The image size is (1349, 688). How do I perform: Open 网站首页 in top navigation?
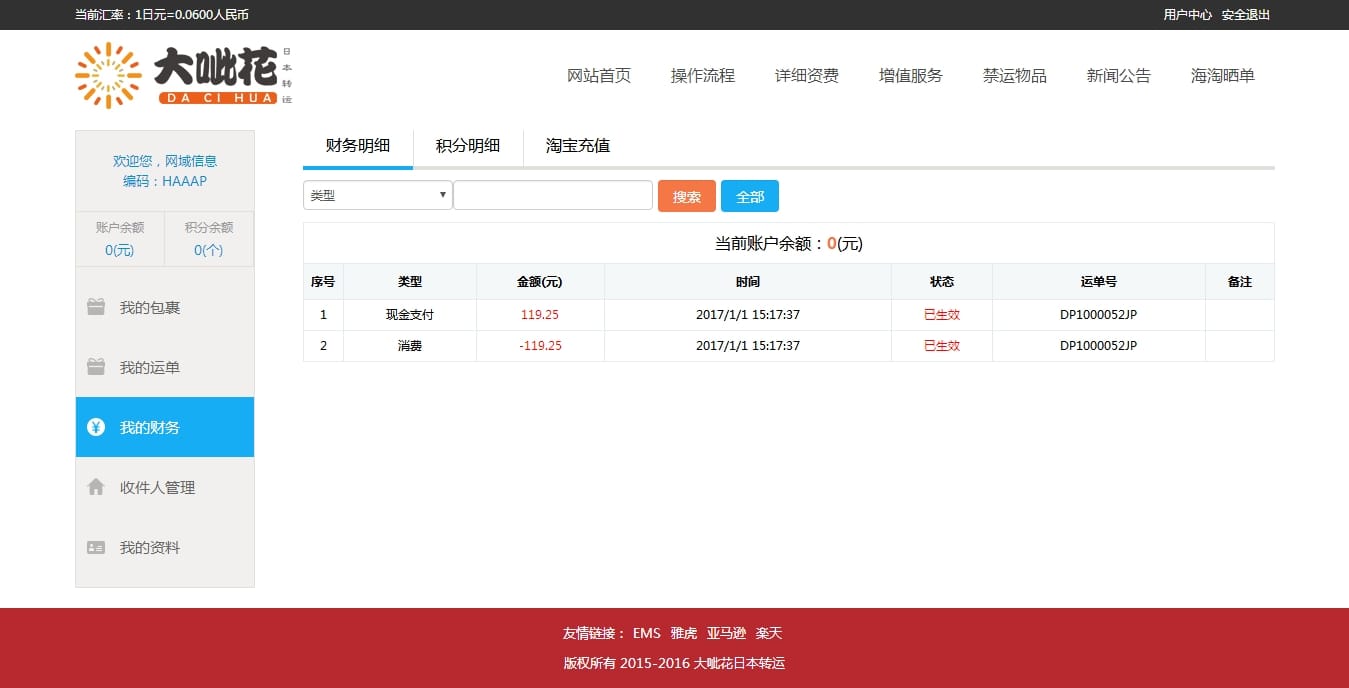point(599,75)
